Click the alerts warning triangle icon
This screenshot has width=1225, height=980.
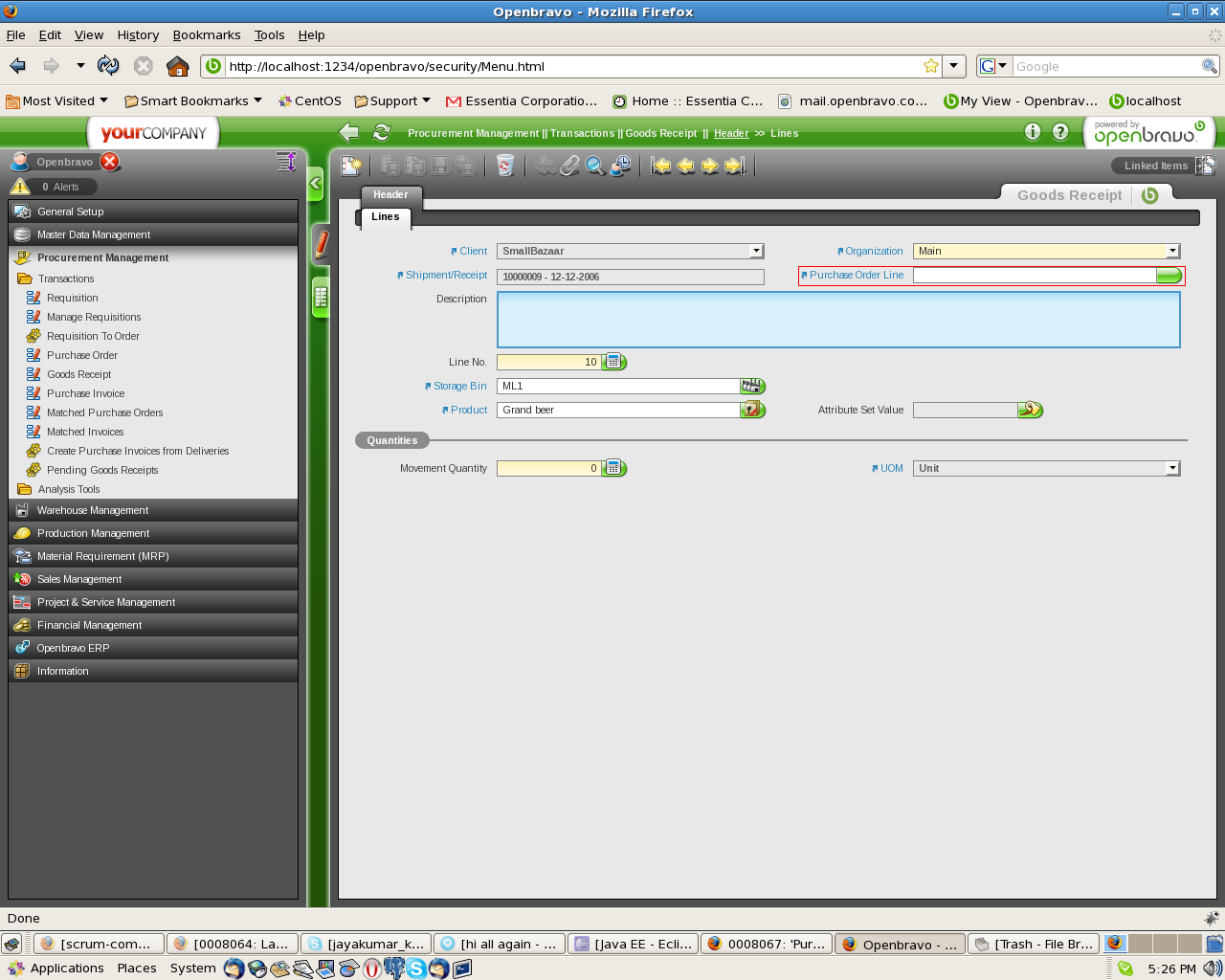(x=20, y=187)
